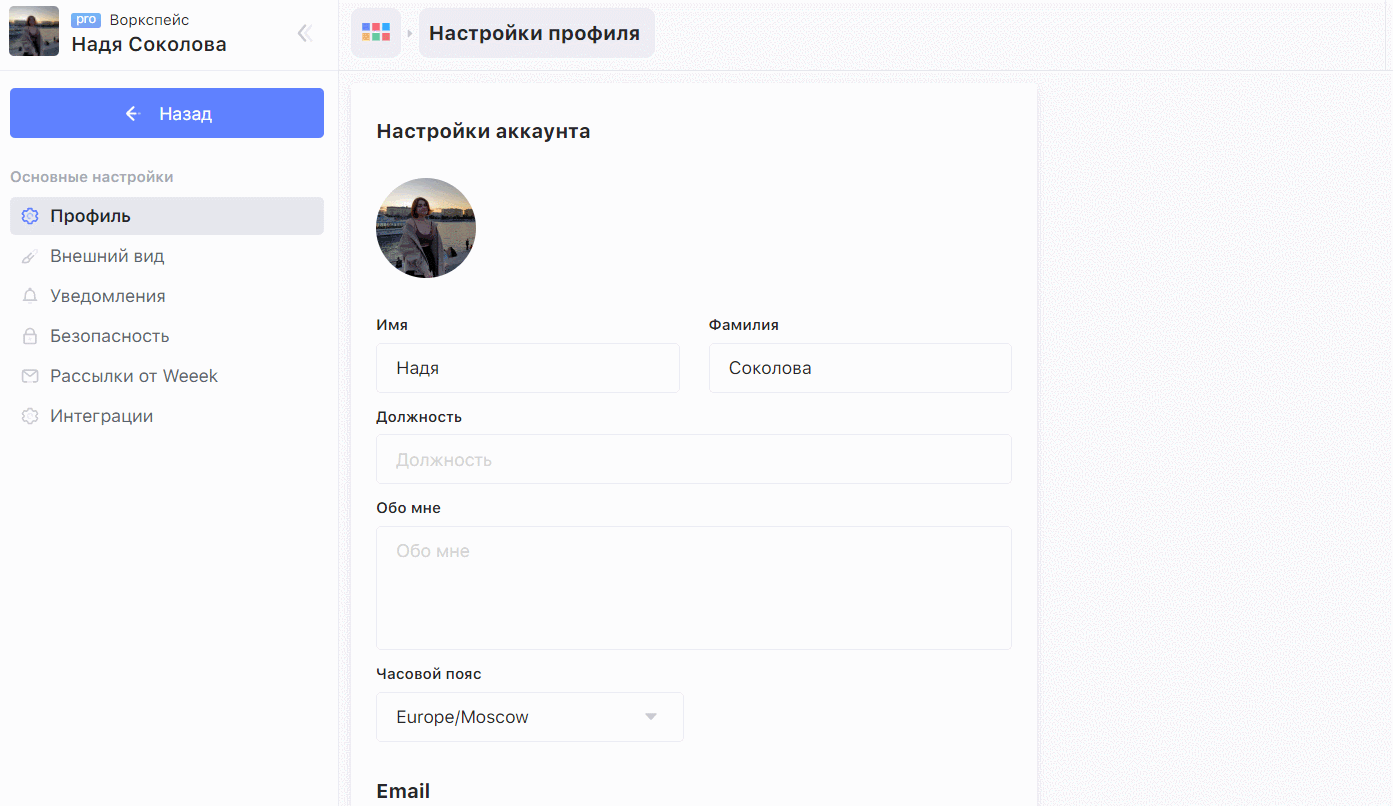The image size is (1393, 806).
Task: Click the brush icon for Внешний вид
Action: point(30,256)
